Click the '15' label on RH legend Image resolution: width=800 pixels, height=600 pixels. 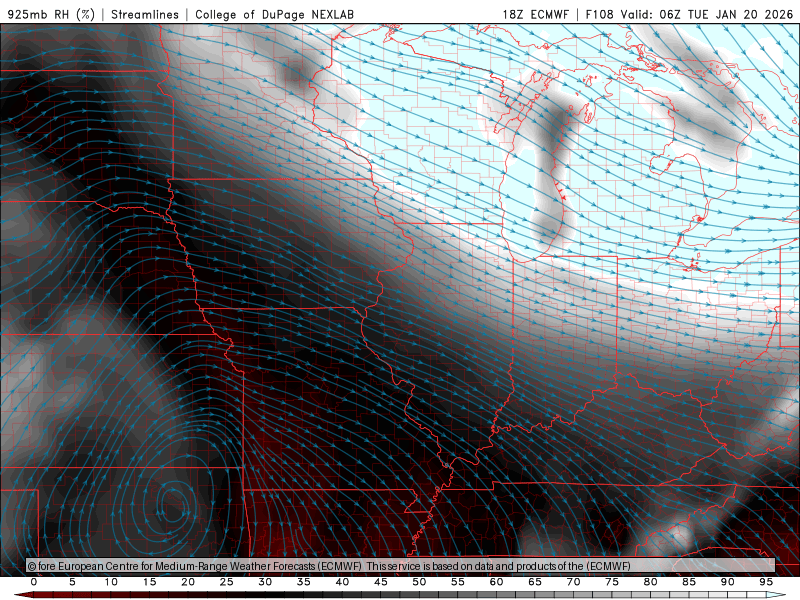point(149,582)
